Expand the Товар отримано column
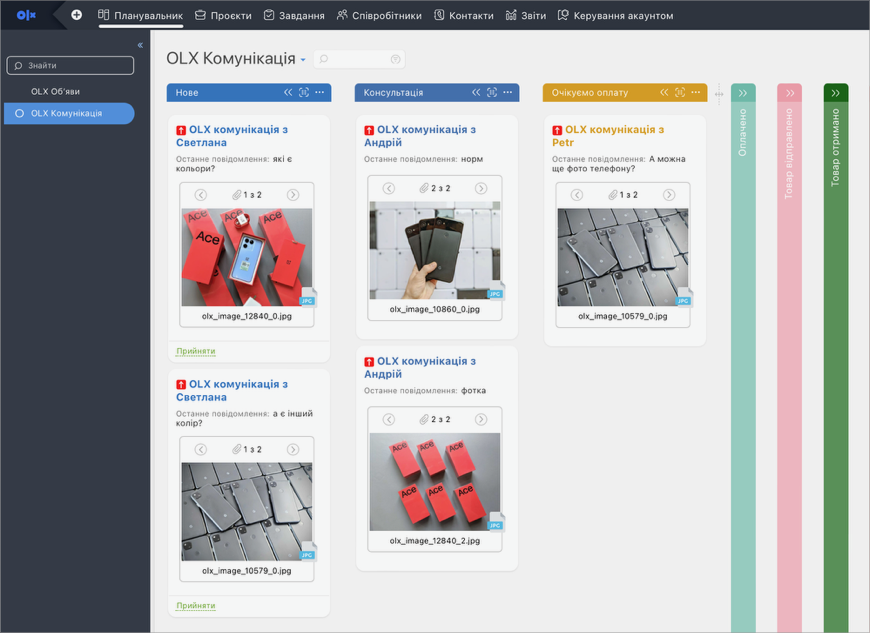Image resolution: width=870 pixels, height=633 pixels. tap(836, 93)
